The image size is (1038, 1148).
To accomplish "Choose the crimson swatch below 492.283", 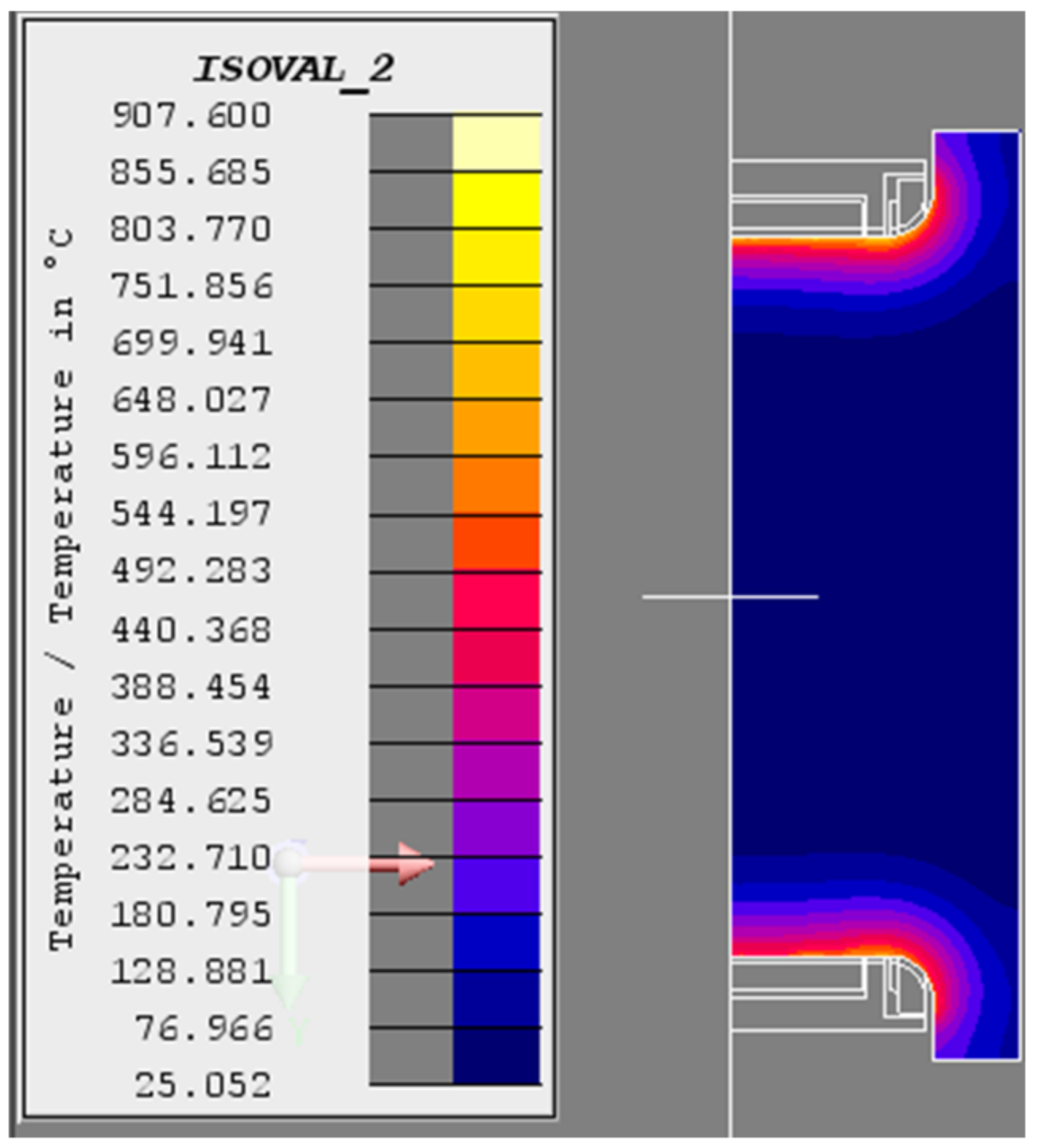I will point(496,601).
